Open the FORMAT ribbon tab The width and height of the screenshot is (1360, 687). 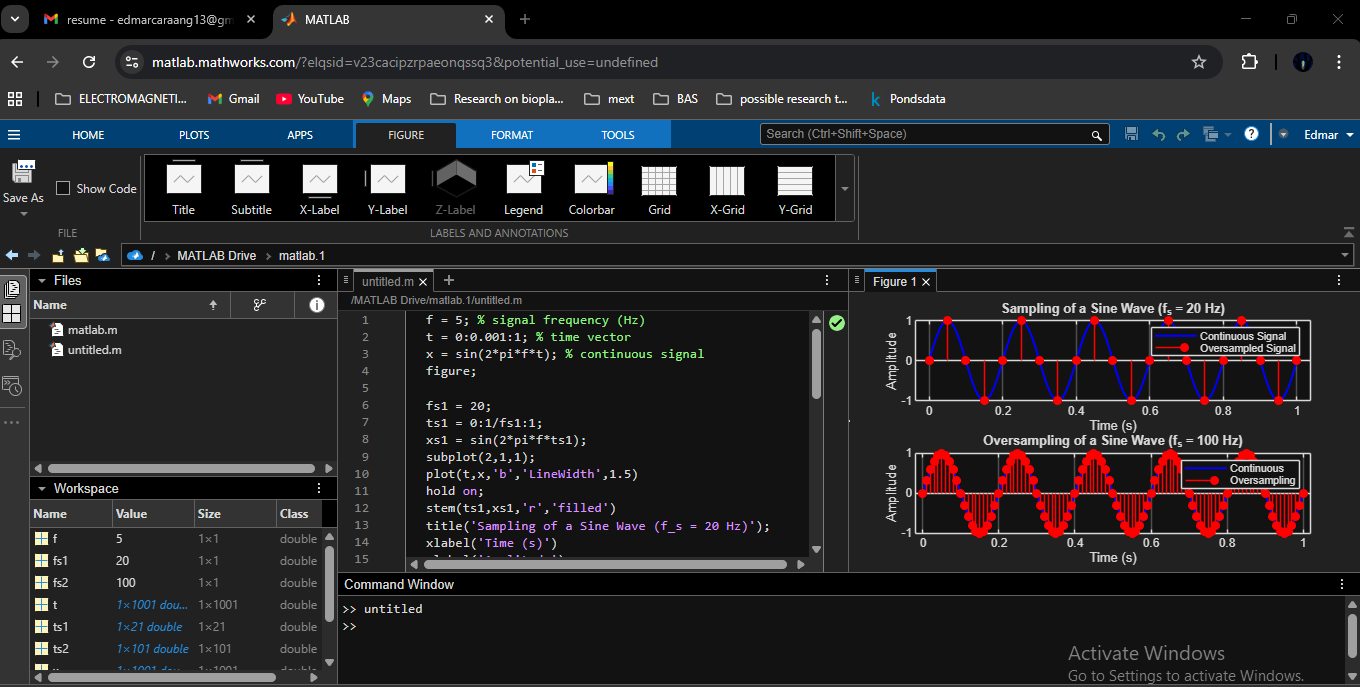click(512, 135)
